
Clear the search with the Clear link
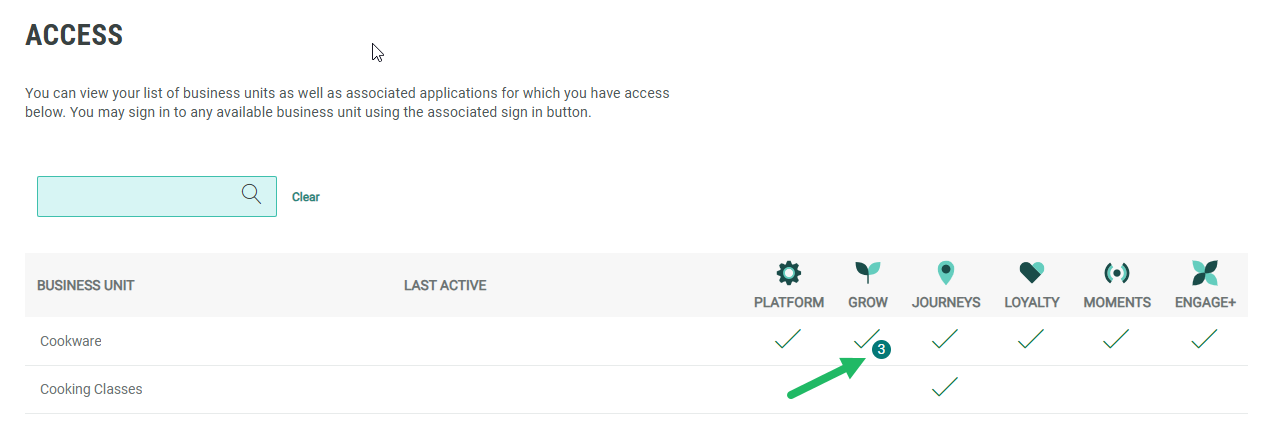[x=305, y=197]
